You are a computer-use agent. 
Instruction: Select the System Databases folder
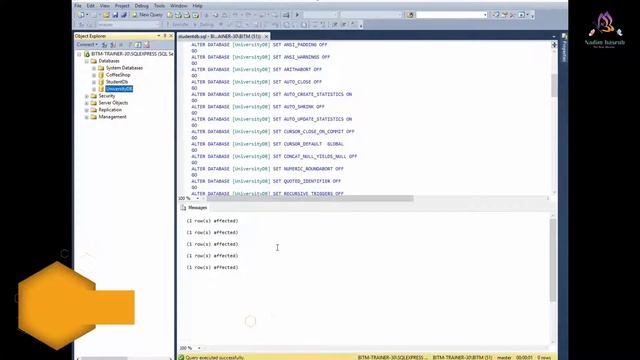[x=124, y=68]
